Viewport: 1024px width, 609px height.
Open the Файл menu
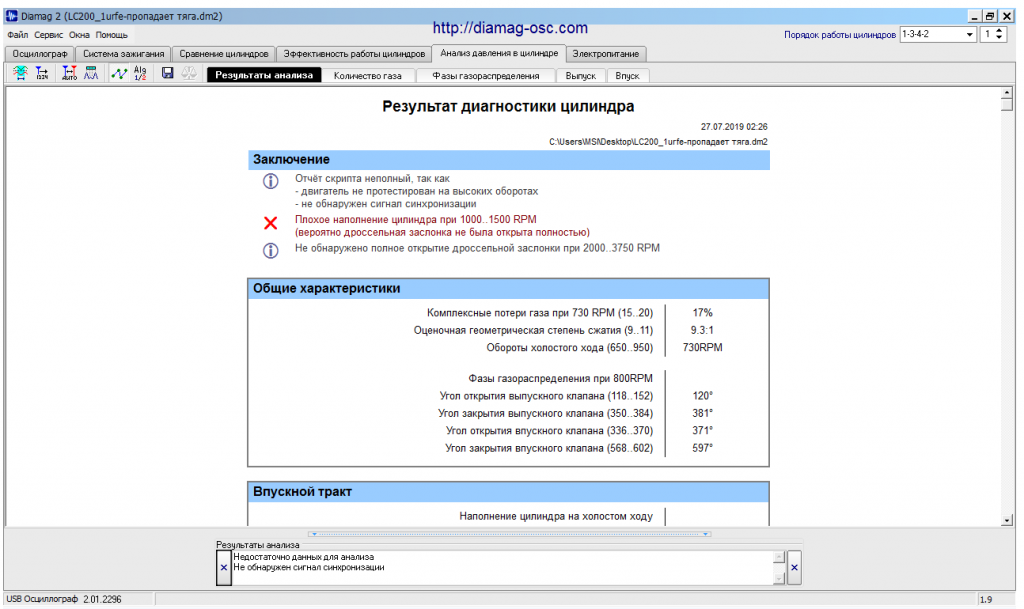click(x=18, y=35)
